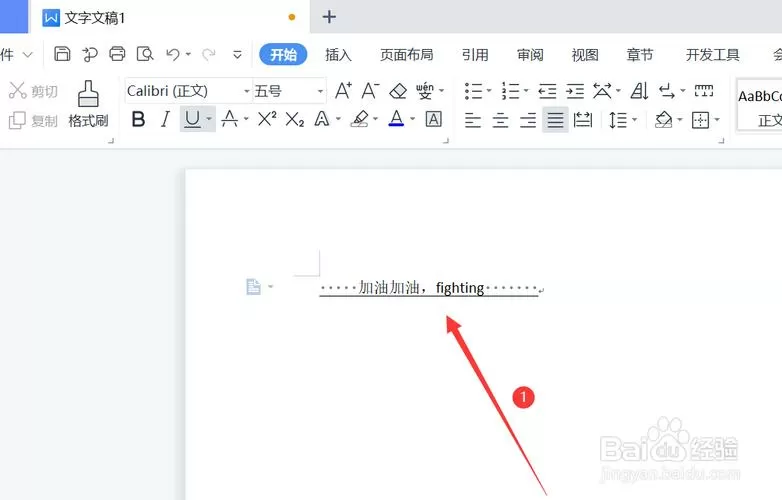Toggle Strikethrough formatting
The height and width of the screenshot is (500, 782).
pyautogui.click(x=229, y=119)
